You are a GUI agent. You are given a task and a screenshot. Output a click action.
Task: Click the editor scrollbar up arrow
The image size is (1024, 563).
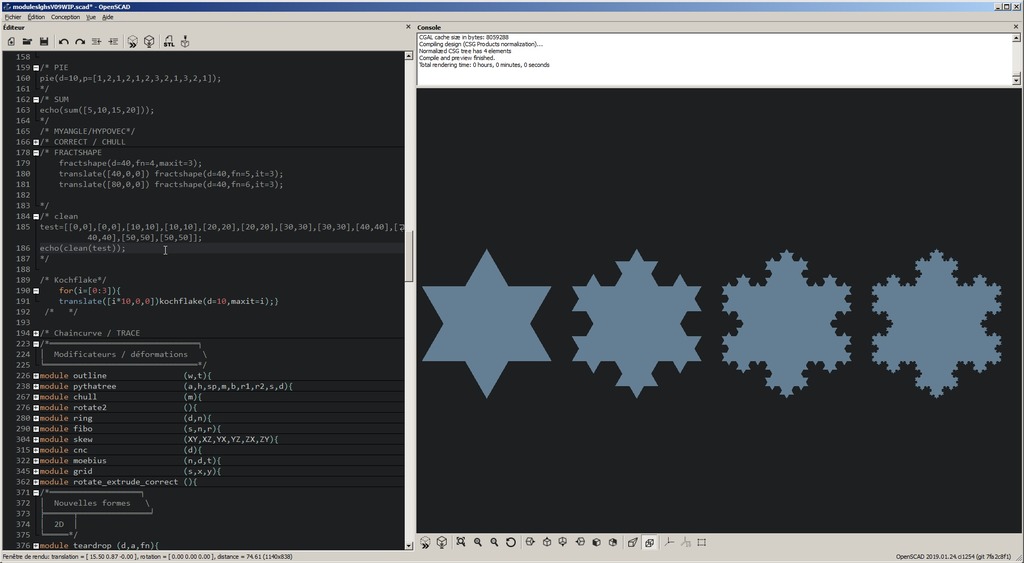[x=409, y=56]
